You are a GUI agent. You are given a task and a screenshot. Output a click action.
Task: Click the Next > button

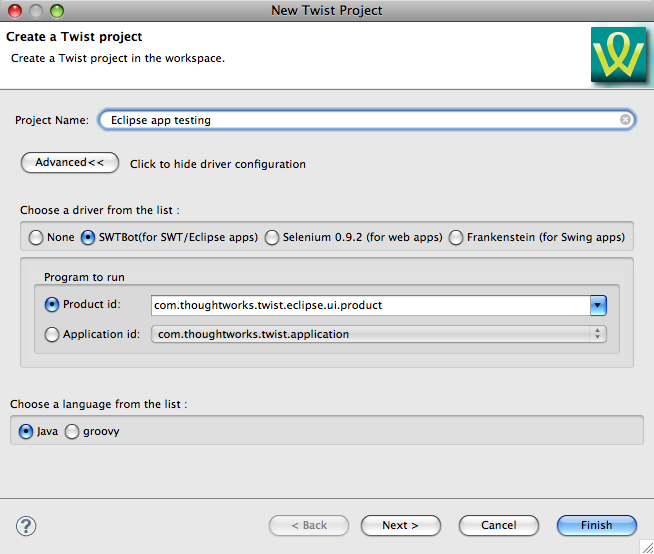400,525
